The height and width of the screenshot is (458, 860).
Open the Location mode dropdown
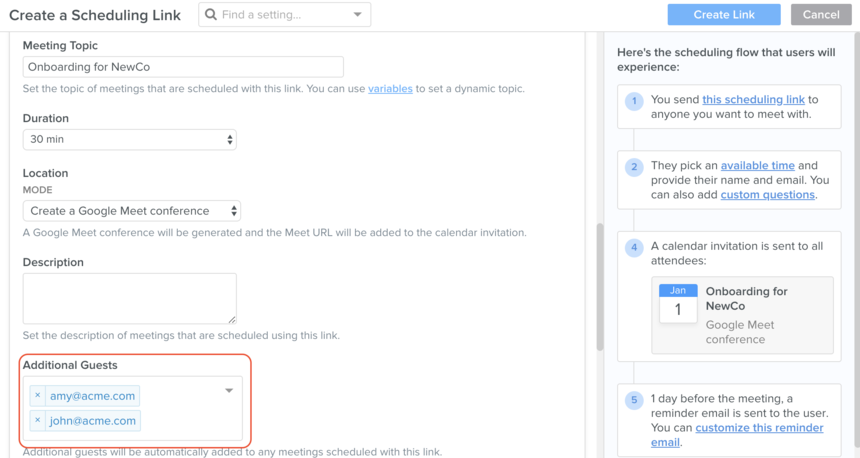(x=132, y=211)
